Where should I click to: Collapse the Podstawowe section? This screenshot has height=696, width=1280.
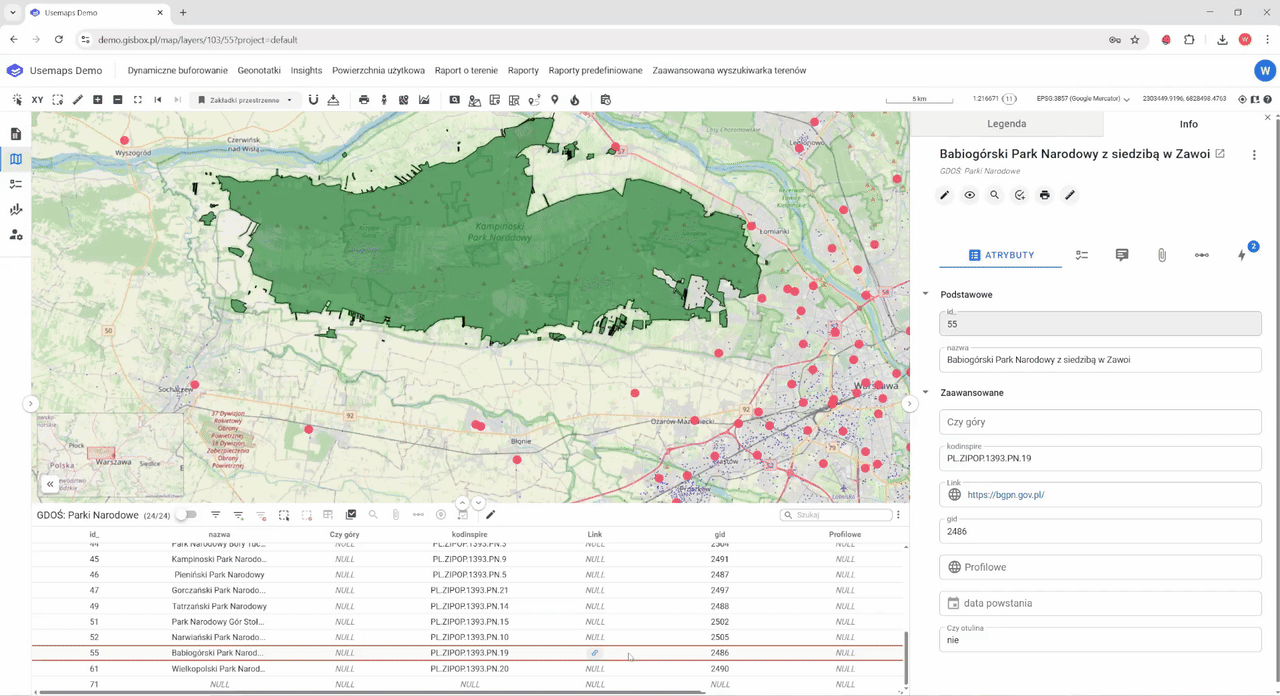[x=925, y=294]
